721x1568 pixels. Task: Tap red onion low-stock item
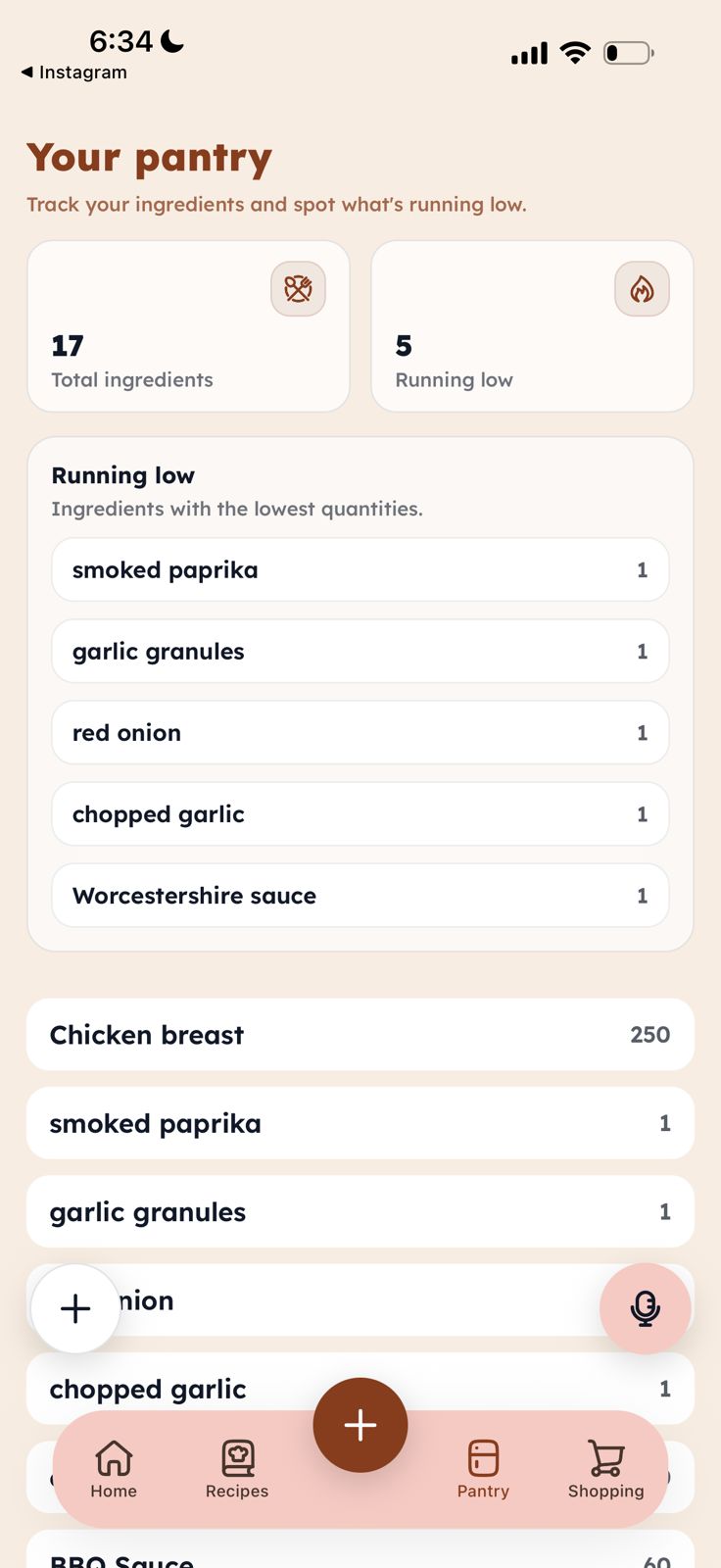[x=360, y=733]
